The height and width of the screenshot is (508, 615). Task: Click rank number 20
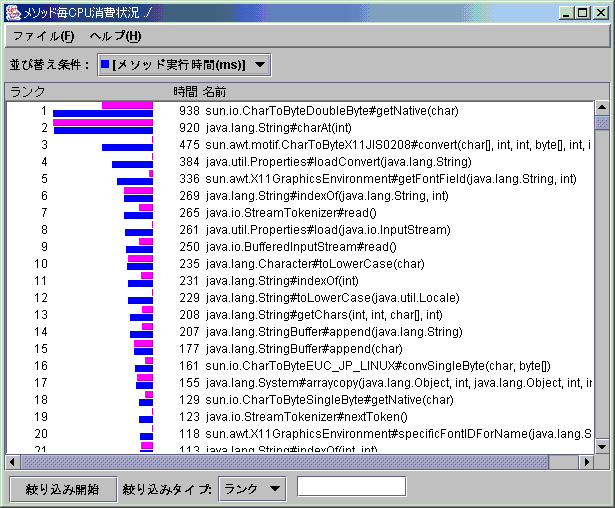tap(41, 434)
